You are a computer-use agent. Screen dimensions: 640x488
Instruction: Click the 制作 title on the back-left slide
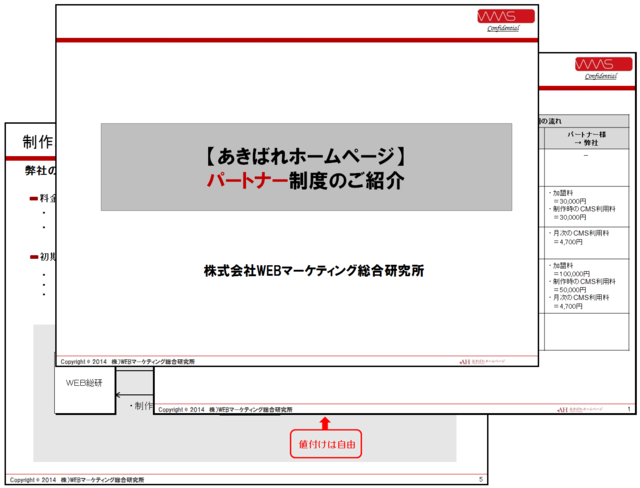[38, 142]
